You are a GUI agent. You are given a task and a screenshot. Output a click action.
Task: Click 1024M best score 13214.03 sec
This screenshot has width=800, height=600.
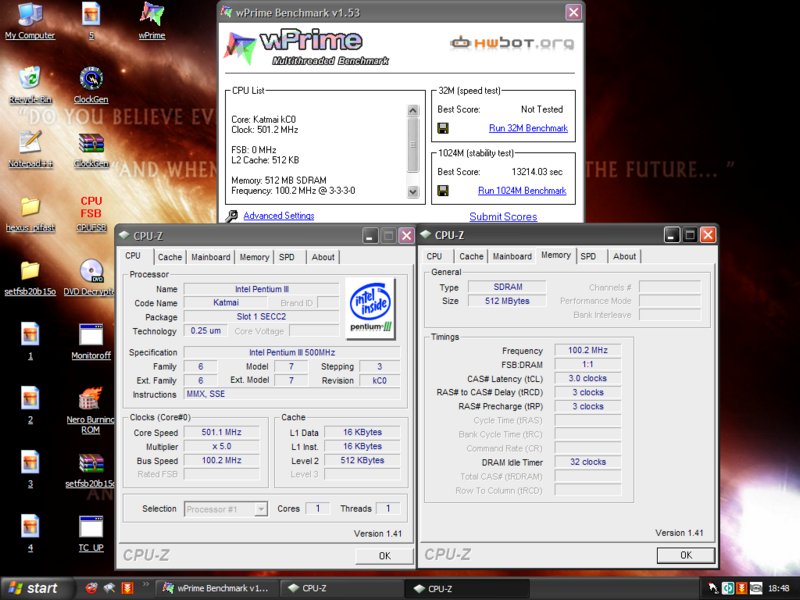[537, 172]
